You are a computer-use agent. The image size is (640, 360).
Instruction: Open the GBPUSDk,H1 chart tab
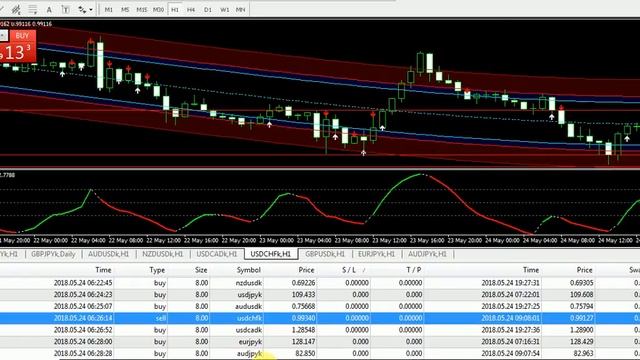coord(325,254)
